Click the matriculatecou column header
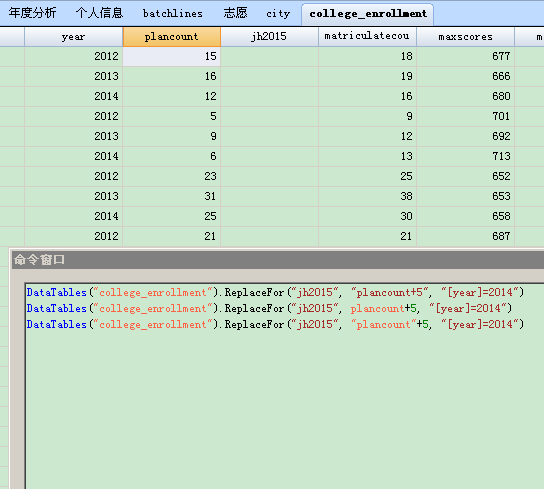The width and height of the screenshot is (544, 489). [367, 37]
